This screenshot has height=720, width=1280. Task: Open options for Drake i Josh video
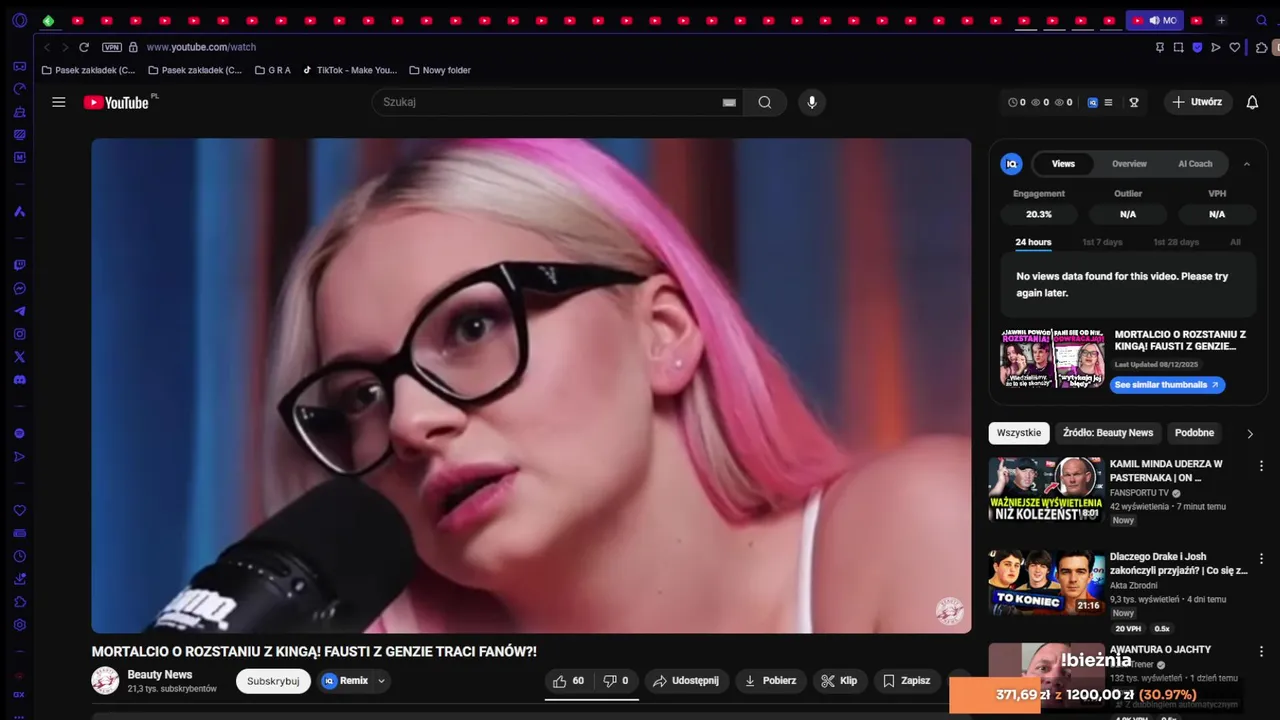click(1261, 559)
